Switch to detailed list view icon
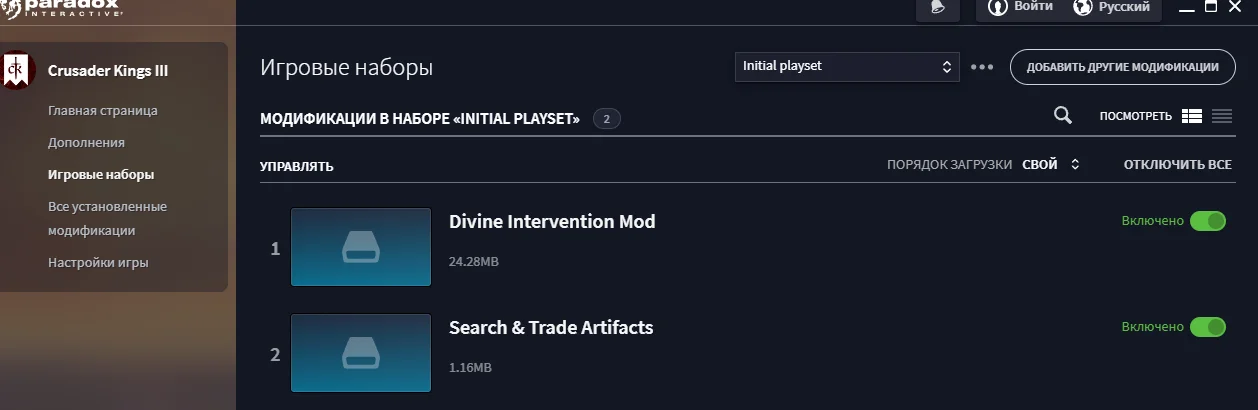This screenshot has height=410, width=1258. [x=1191, y=116]
